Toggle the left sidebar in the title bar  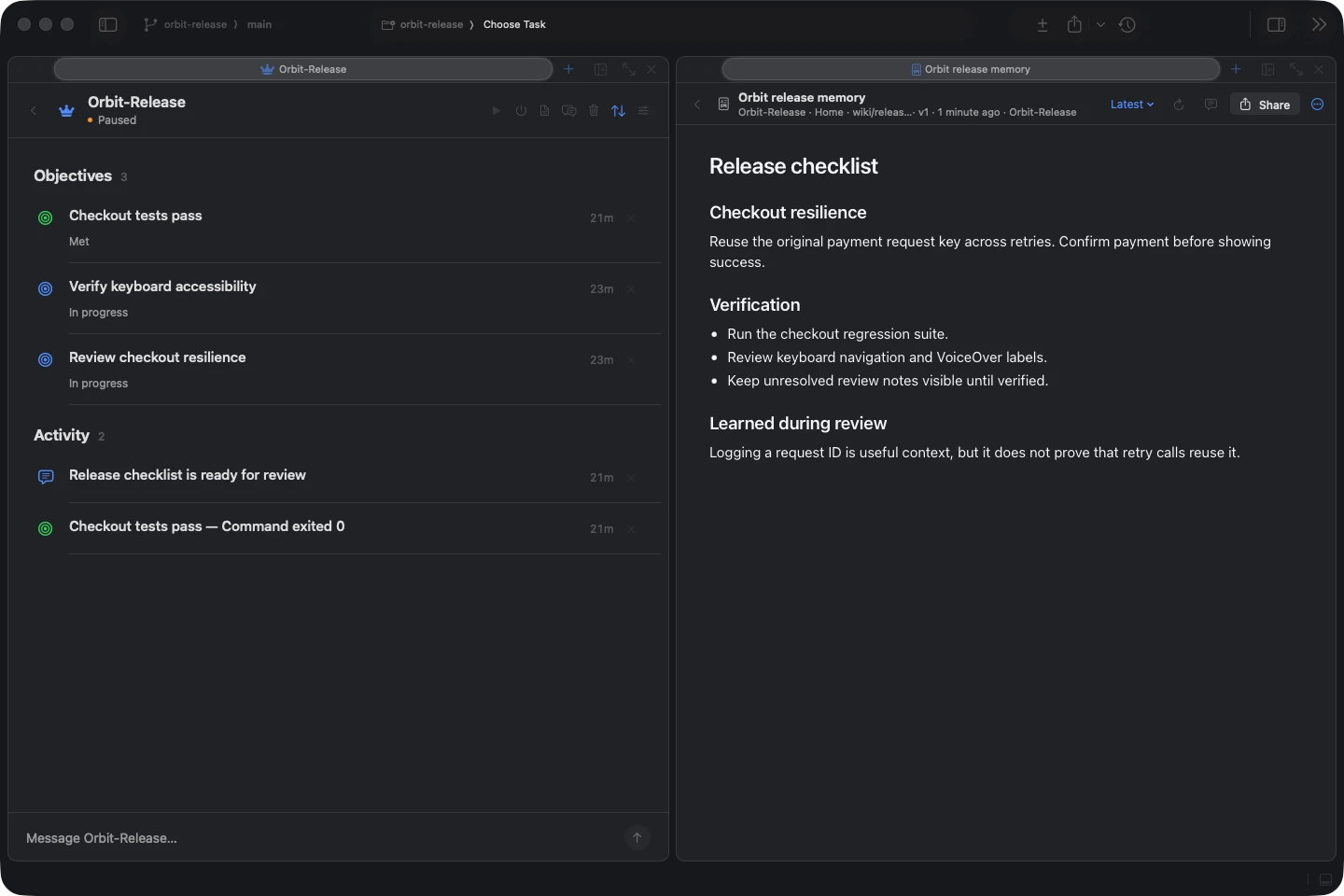[x=108, y=24]
